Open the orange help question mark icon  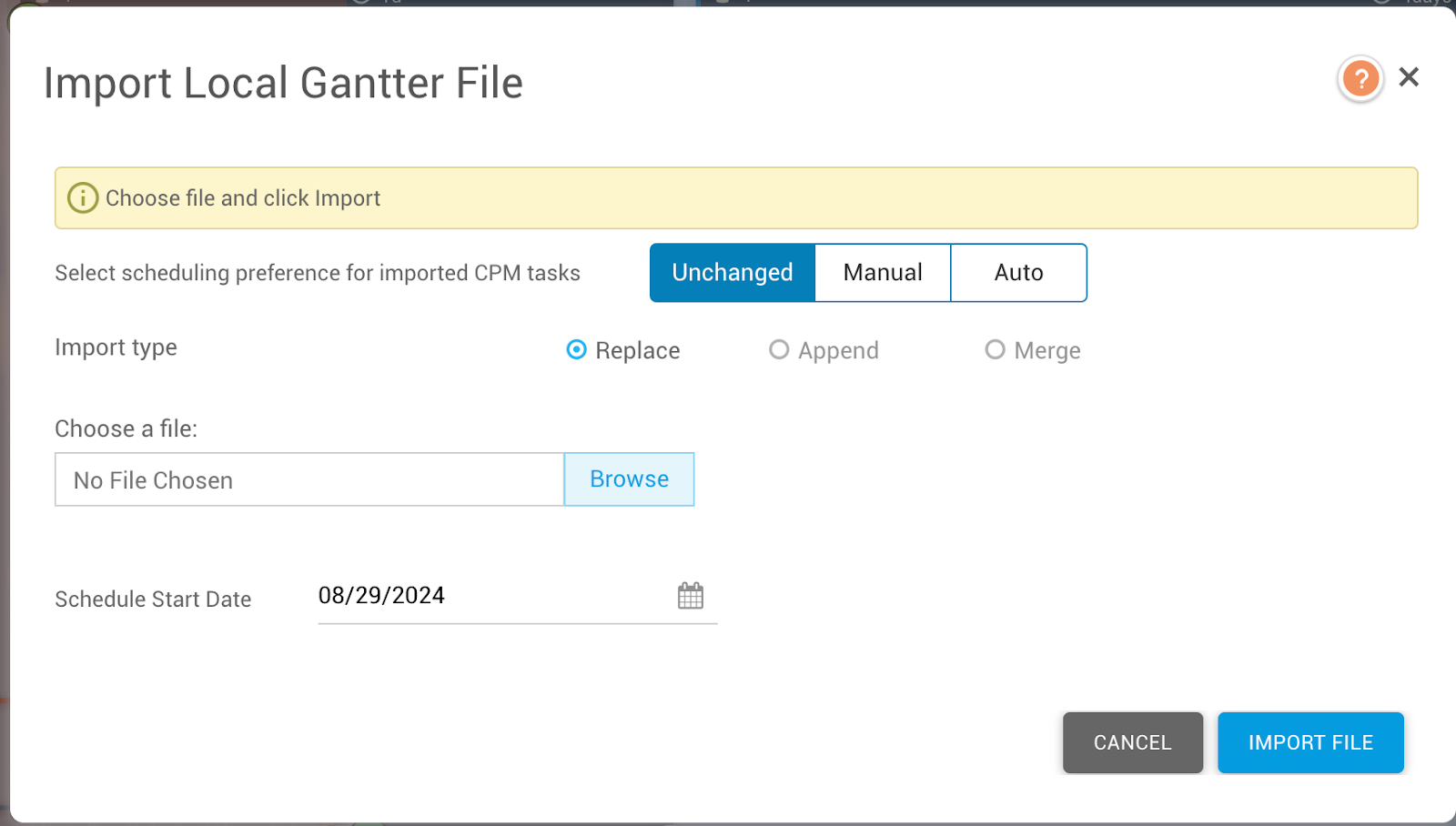click(1360, 79)
